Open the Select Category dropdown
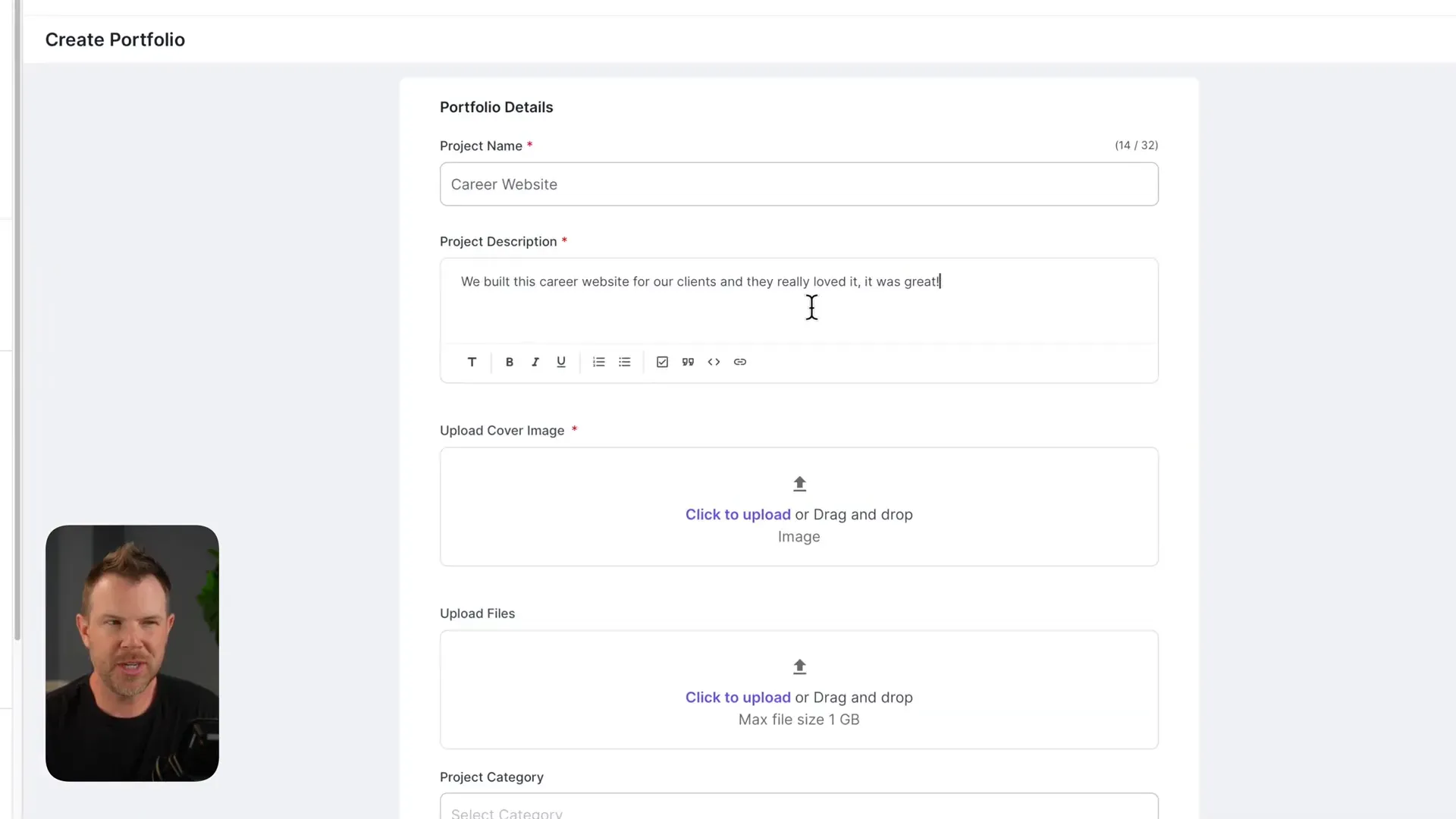 (x=799, y=807)
